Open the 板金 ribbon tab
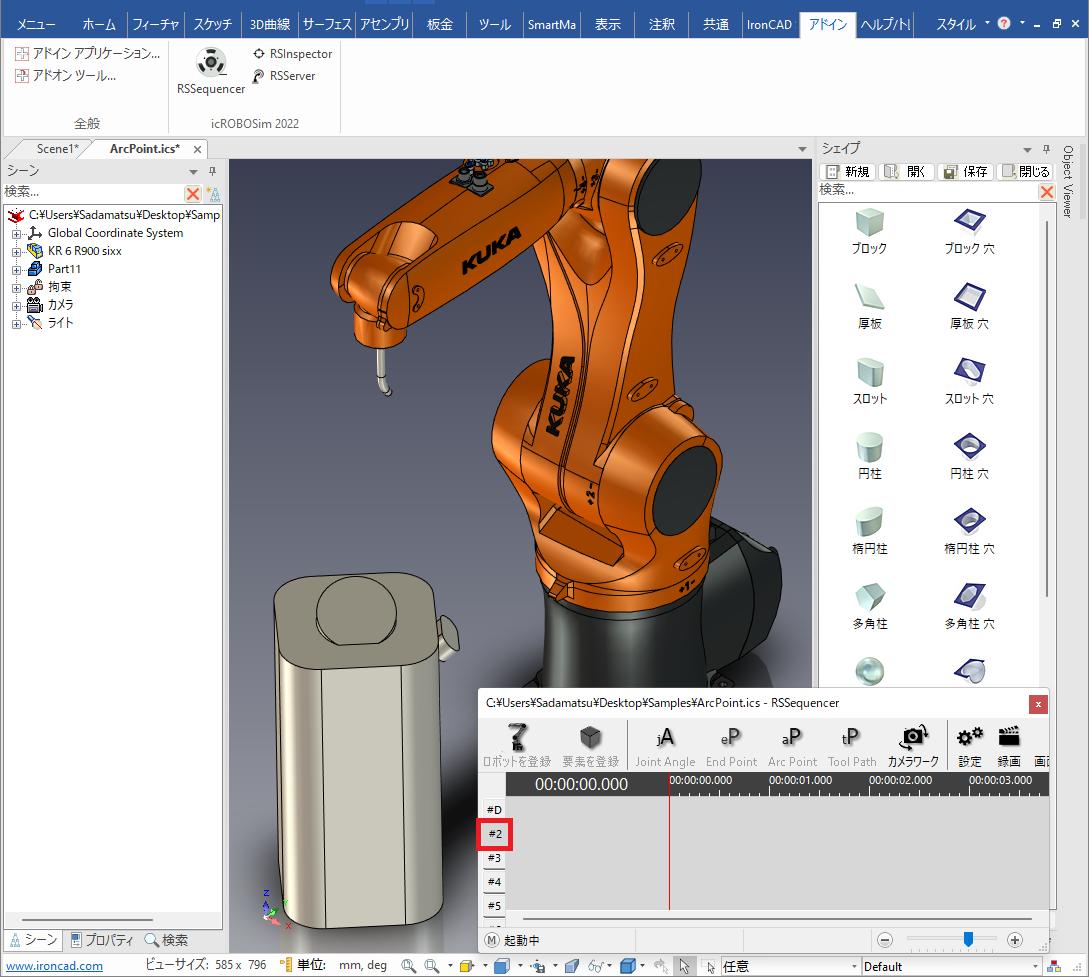Screen dimensions: 1089x977 [441, 24]
